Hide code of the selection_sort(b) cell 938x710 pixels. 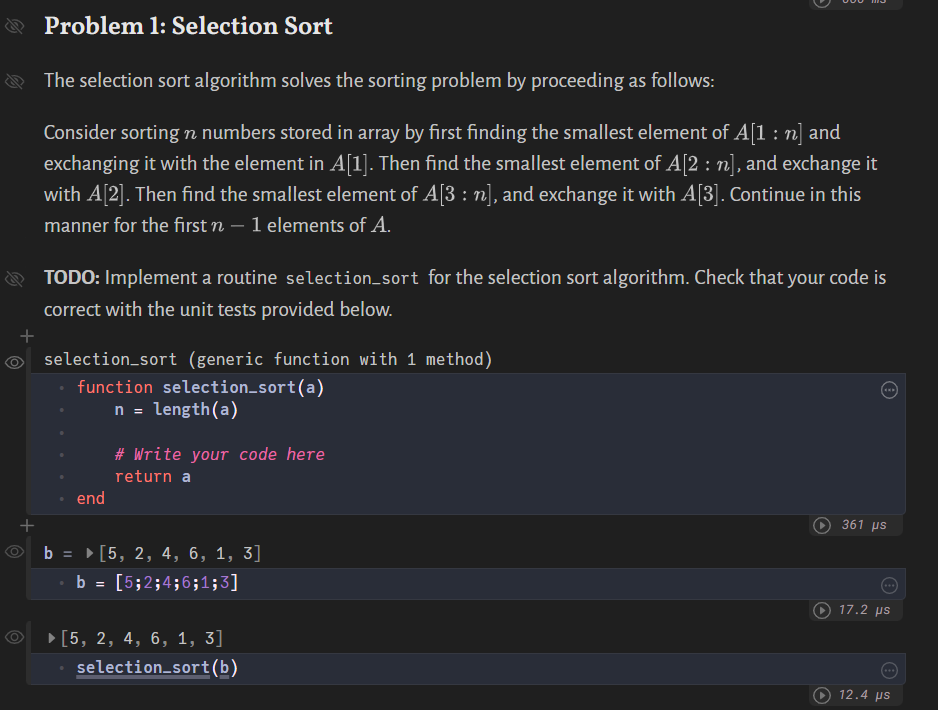[15, 637]
